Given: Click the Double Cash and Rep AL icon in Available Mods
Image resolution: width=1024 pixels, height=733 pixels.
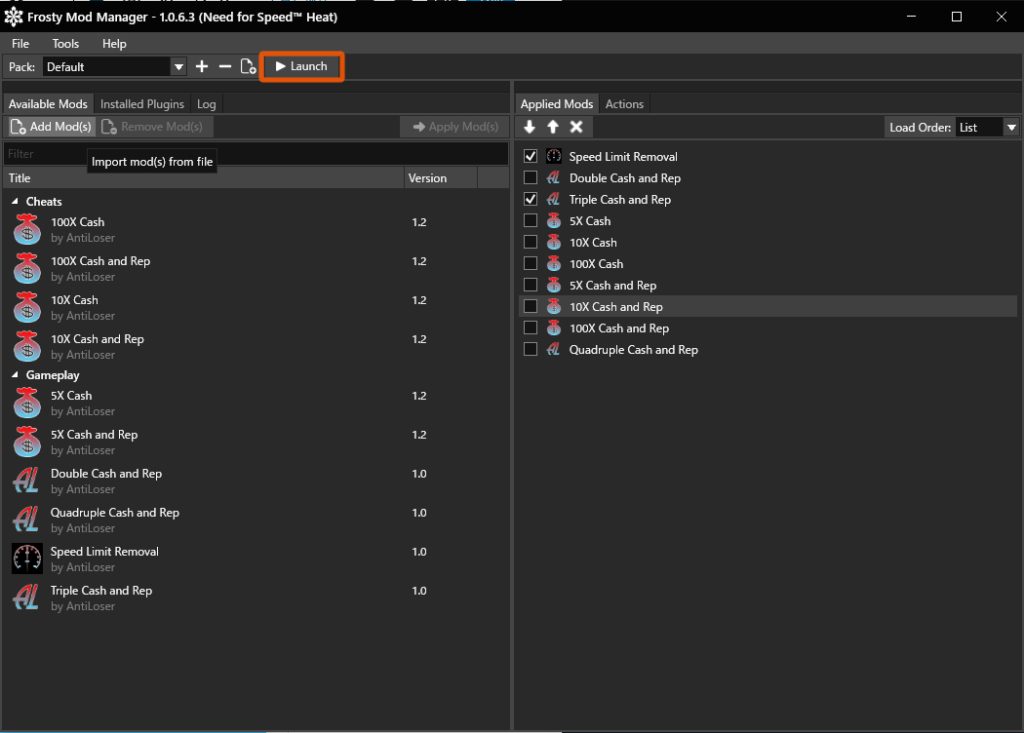Looking at the screenshot, I should 27,481.
